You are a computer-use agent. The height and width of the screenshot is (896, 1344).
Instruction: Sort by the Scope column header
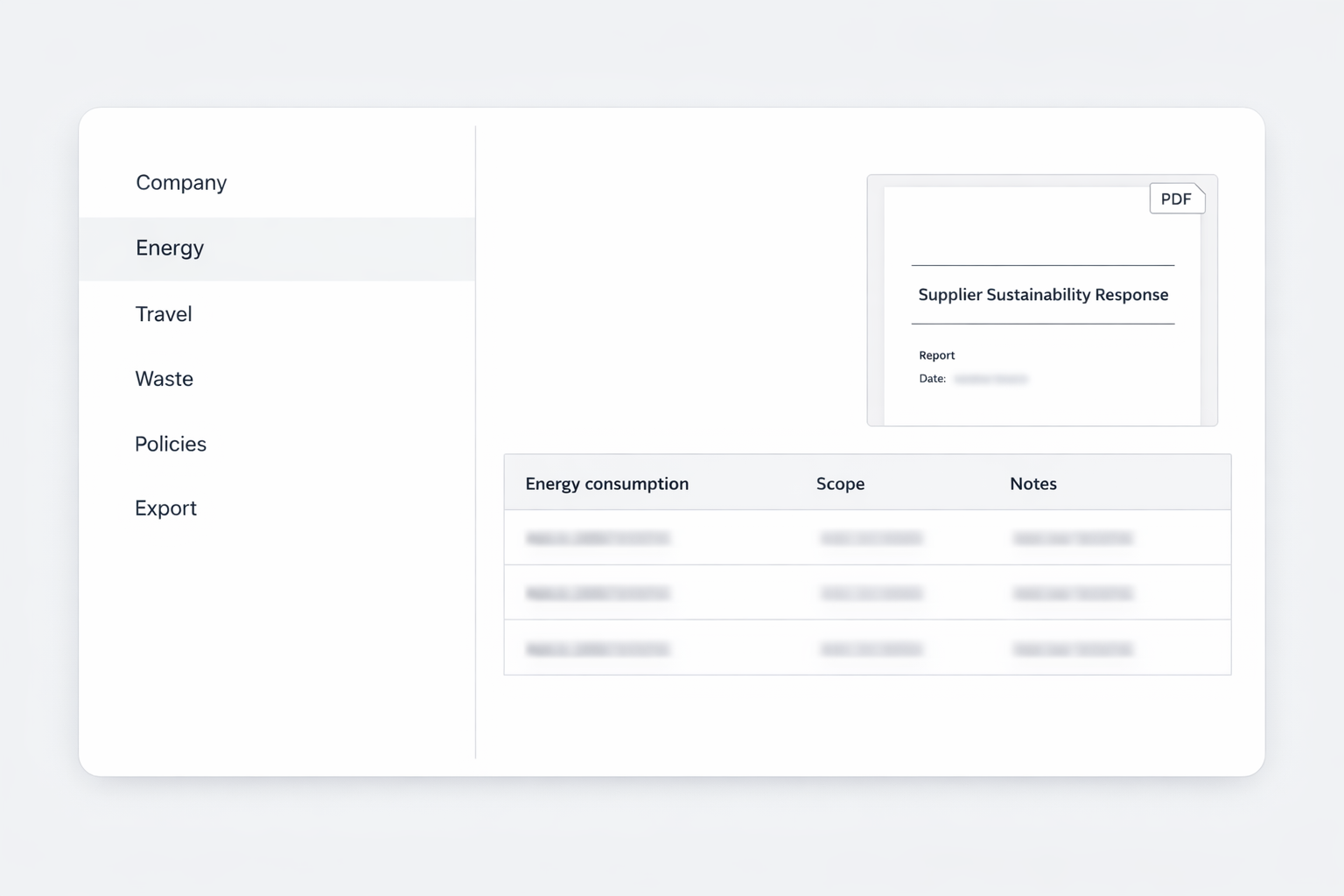[x=840, y=483]
